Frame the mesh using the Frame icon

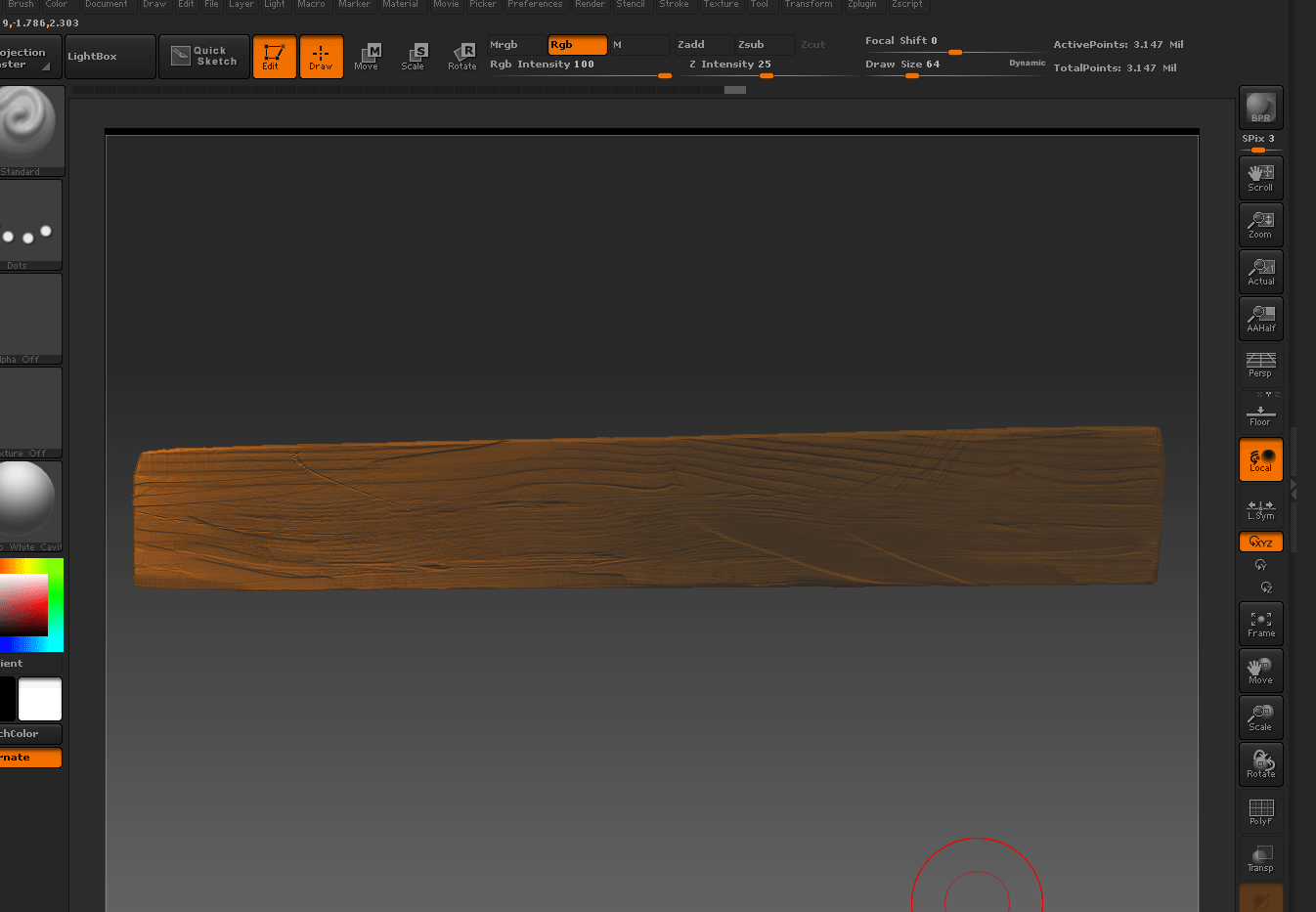[x=1260, y=623]
